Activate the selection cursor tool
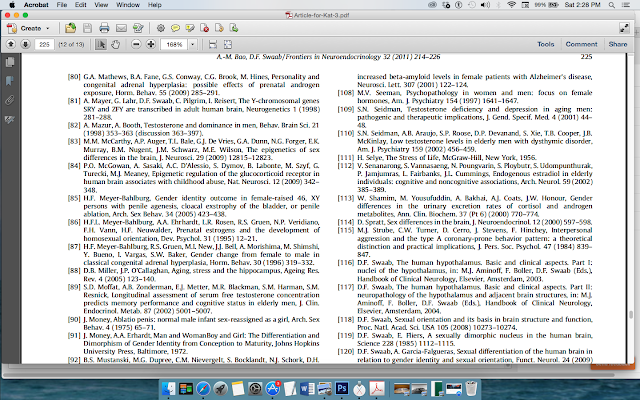The width and height of the screenshot is (640, 400). [x=101, y=44]
